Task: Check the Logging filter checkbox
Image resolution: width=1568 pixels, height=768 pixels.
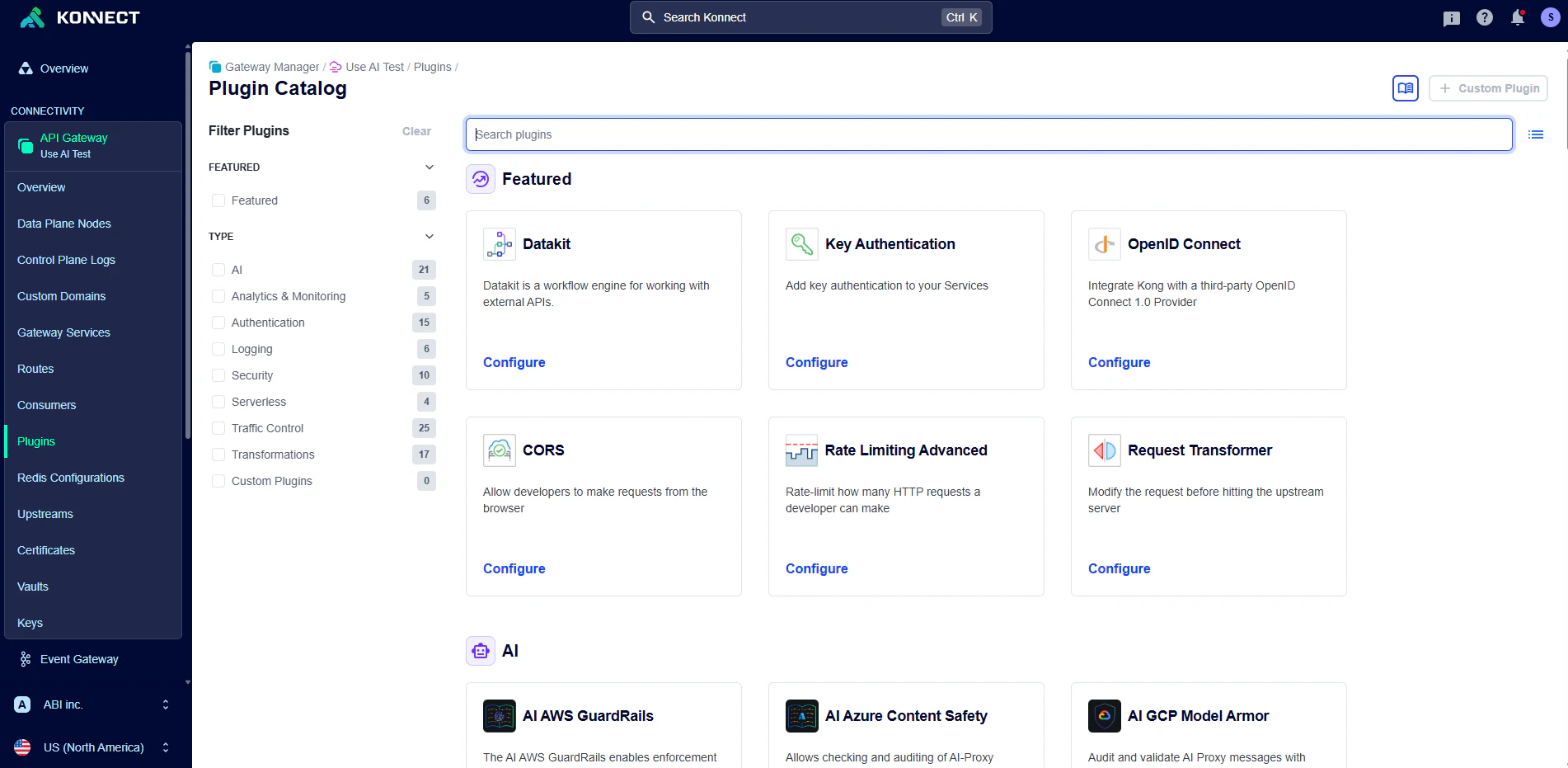Action: point(218,349)
